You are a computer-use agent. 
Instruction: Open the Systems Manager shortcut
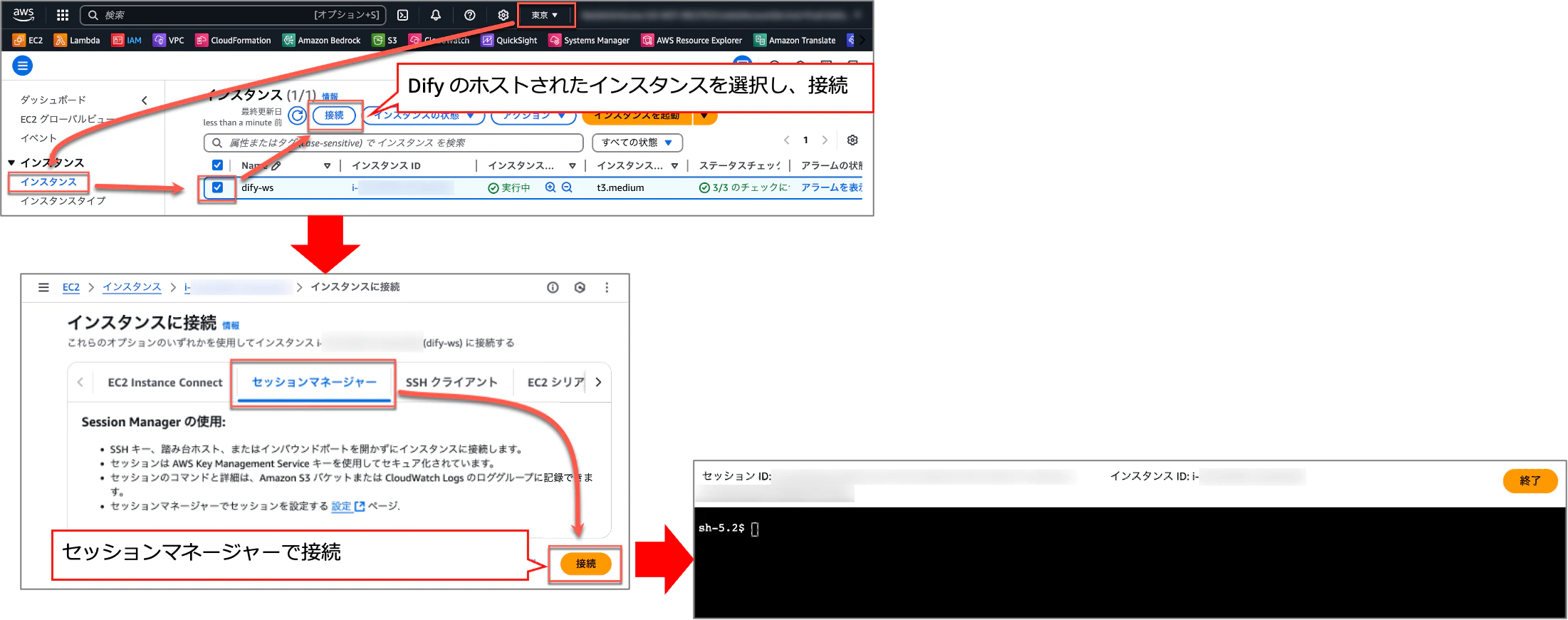[589, 41]
